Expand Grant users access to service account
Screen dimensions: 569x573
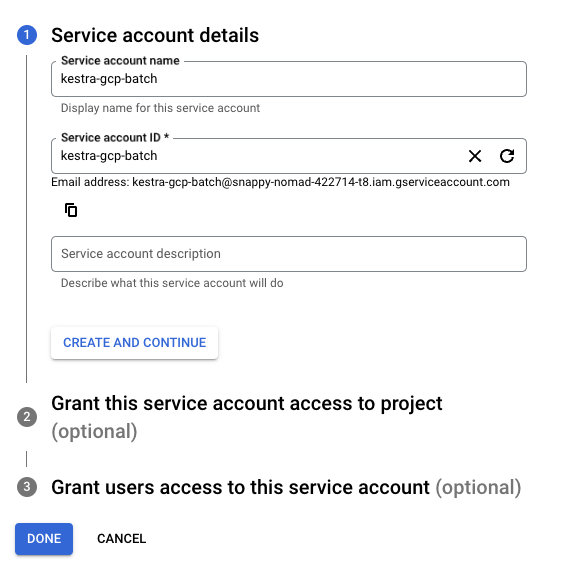(x=286, y=487)
